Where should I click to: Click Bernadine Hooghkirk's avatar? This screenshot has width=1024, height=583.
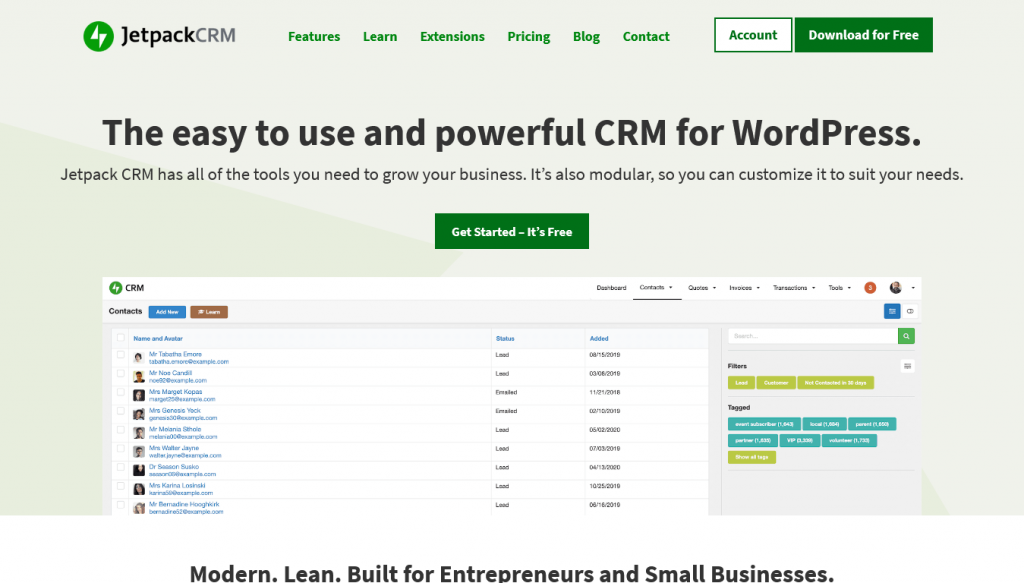138,508
